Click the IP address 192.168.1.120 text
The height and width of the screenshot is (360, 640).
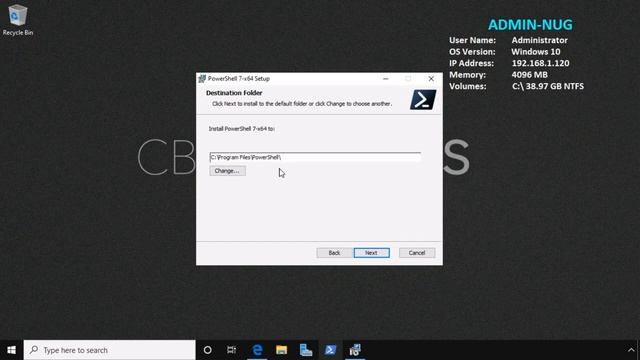[x=540, y=63]
